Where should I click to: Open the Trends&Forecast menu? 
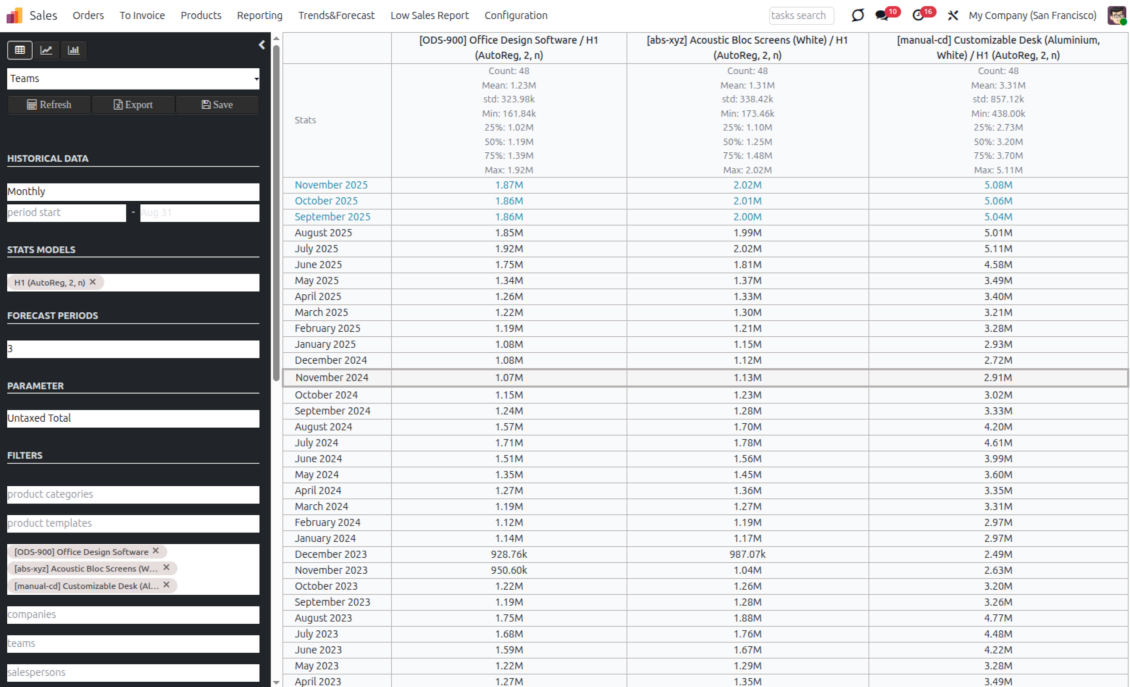click(336, 15)
